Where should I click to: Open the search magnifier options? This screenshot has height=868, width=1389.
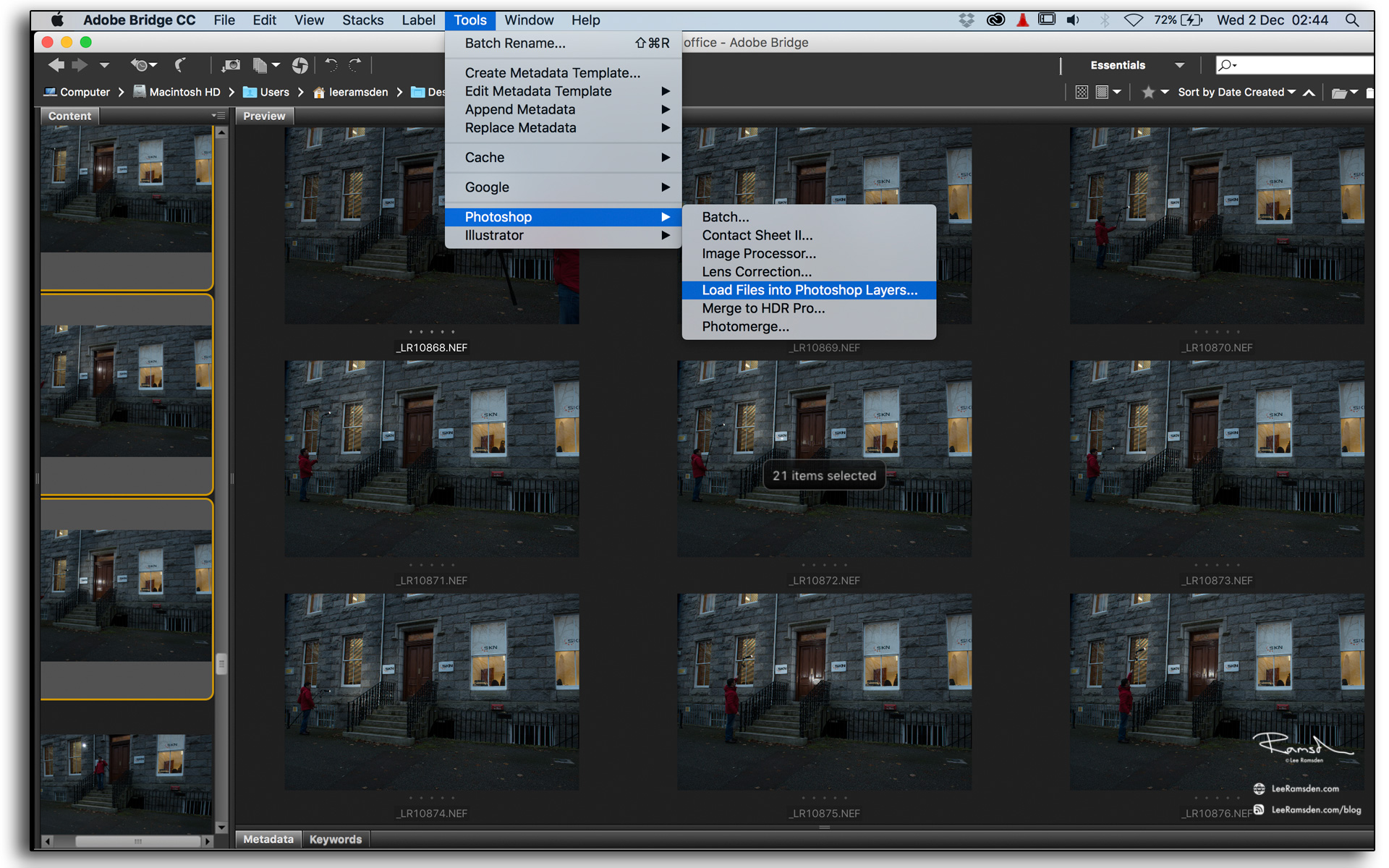pyautogui.click(x=1227, y=65)
